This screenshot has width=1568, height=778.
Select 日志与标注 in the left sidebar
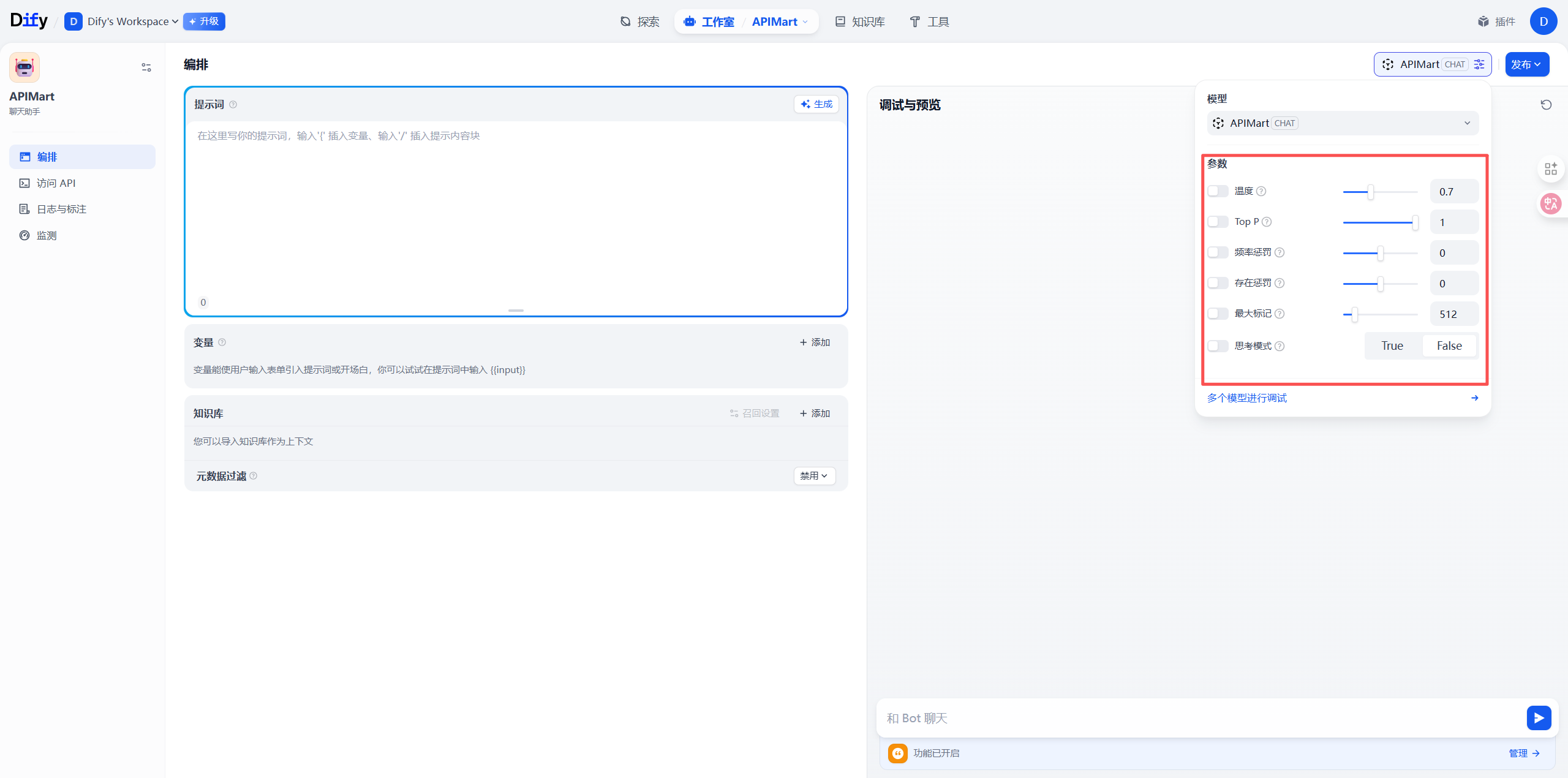61,210
